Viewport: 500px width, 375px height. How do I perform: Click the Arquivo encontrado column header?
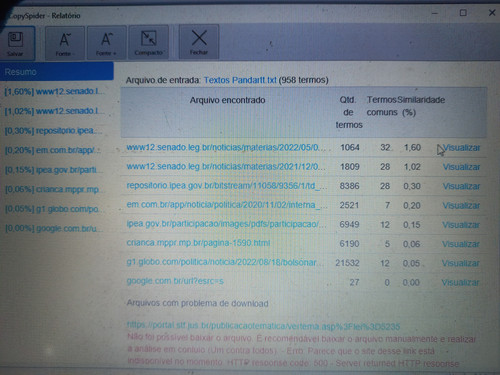(227, 100)
